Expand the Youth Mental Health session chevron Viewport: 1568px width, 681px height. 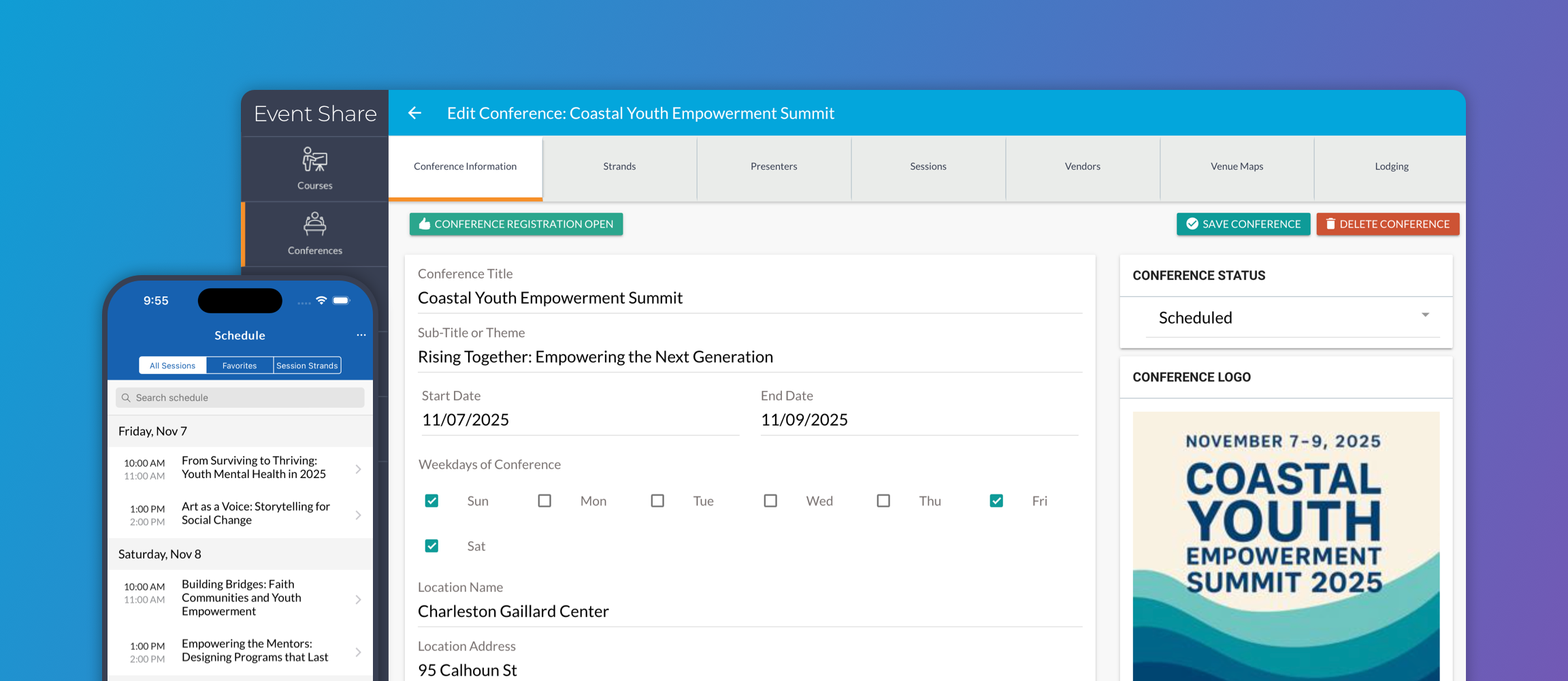pos(358,469)
